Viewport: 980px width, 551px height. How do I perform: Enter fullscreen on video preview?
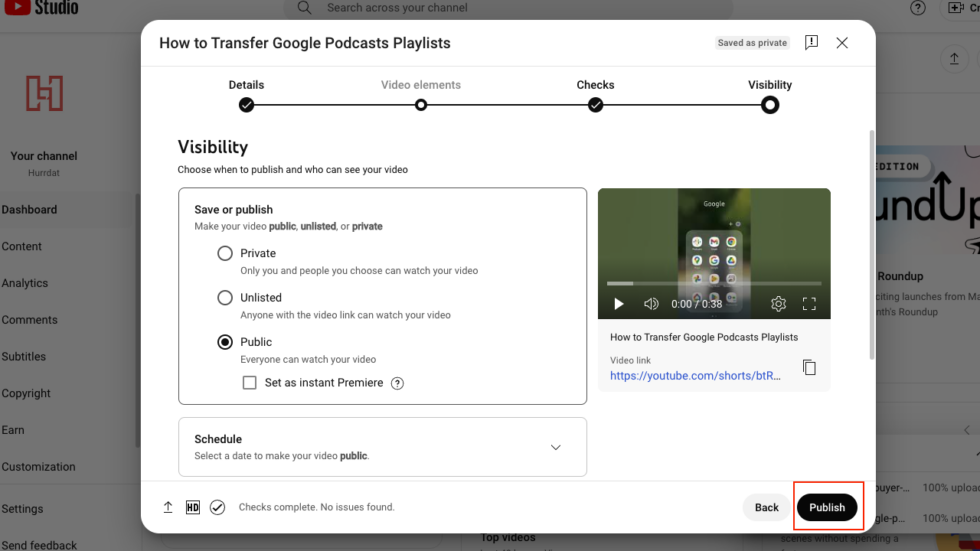[x=809, y=304]
